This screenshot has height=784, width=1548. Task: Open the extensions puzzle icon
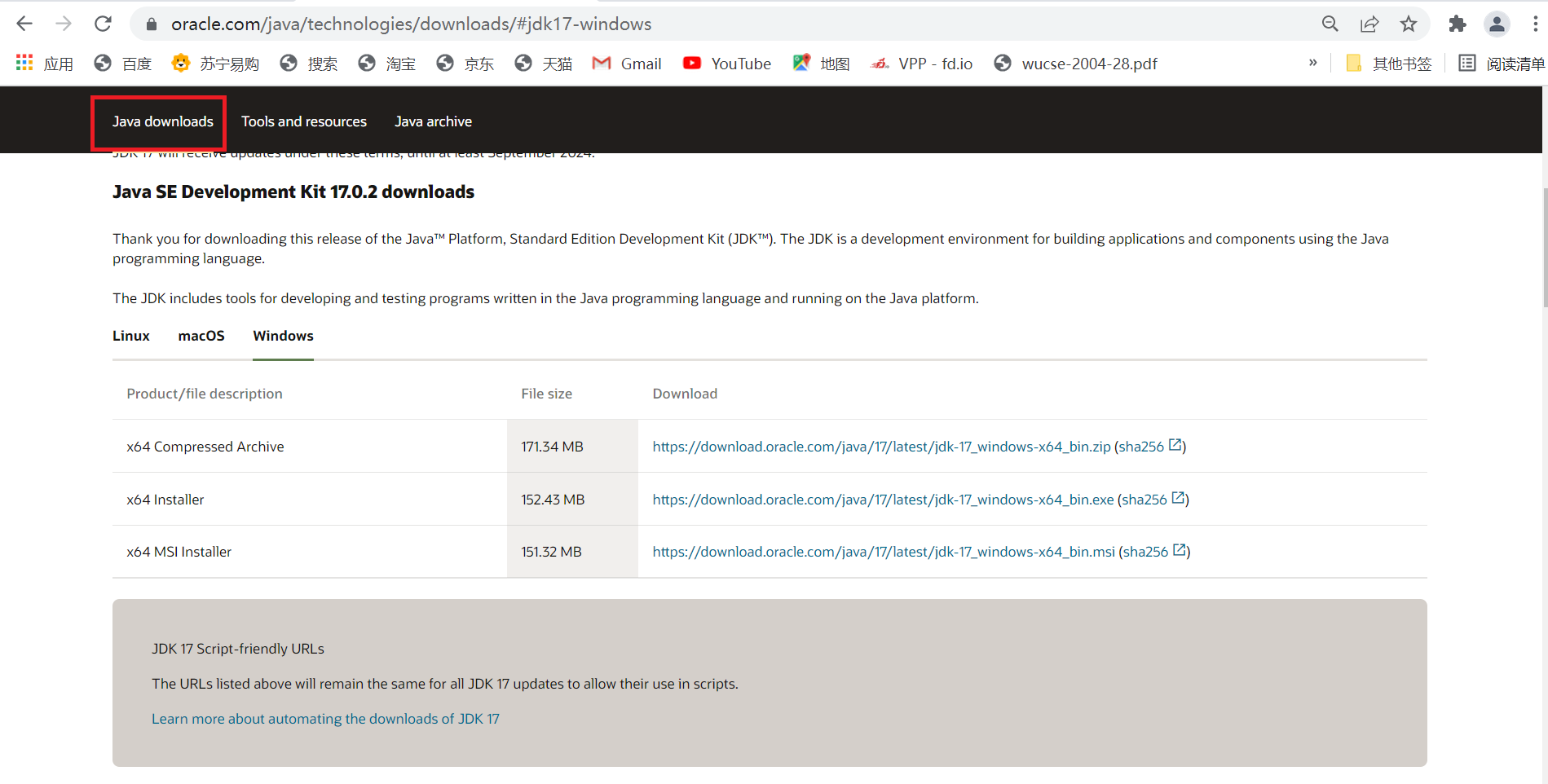[1458, 24]
